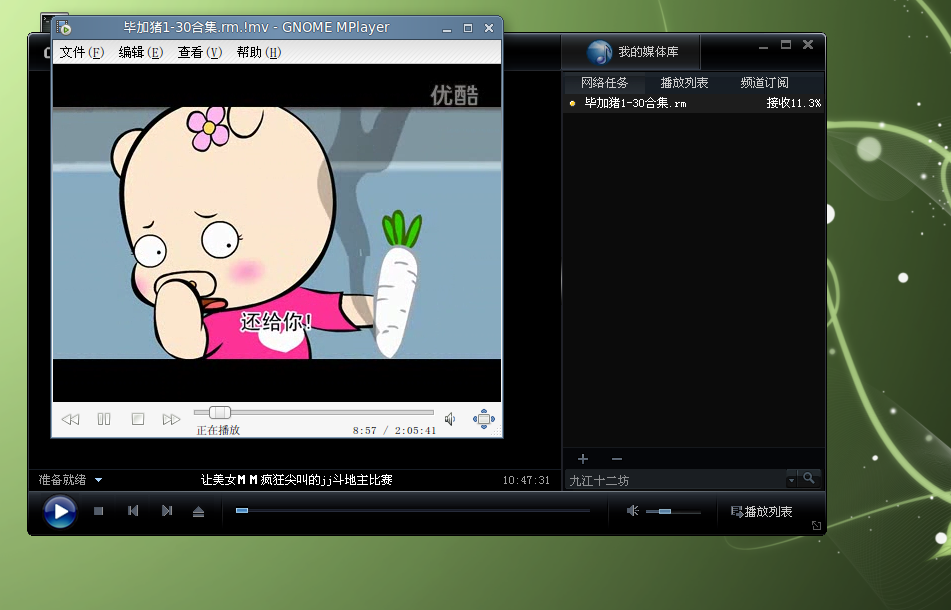
Task: Click the video playback area in GNOME MPlayer
Action: pyautogui.click(x=277, y=233)
